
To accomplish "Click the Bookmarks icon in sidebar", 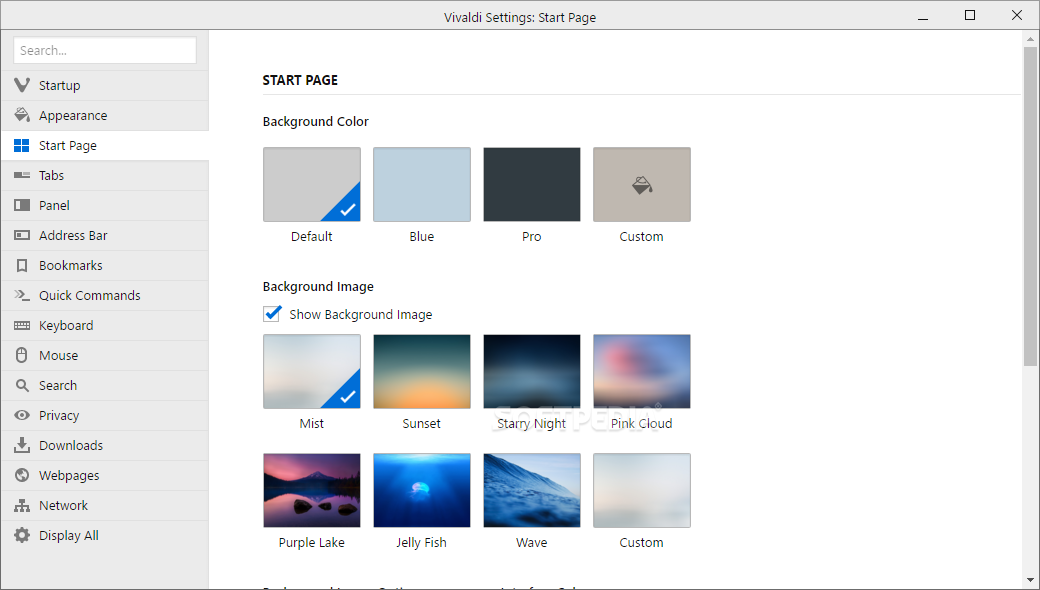I will pos(22,265).
